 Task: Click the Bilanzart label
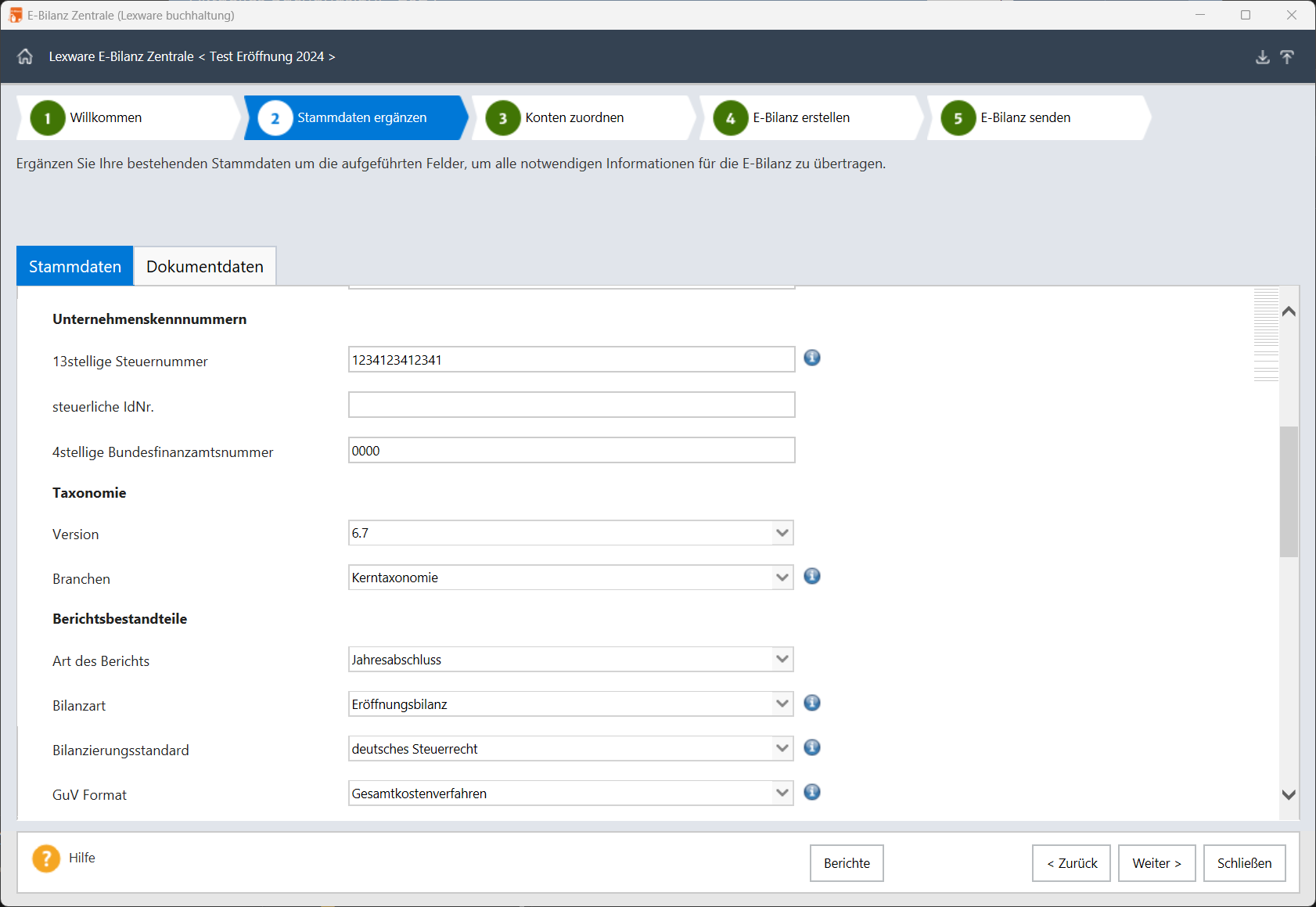(x=79, y=706)
